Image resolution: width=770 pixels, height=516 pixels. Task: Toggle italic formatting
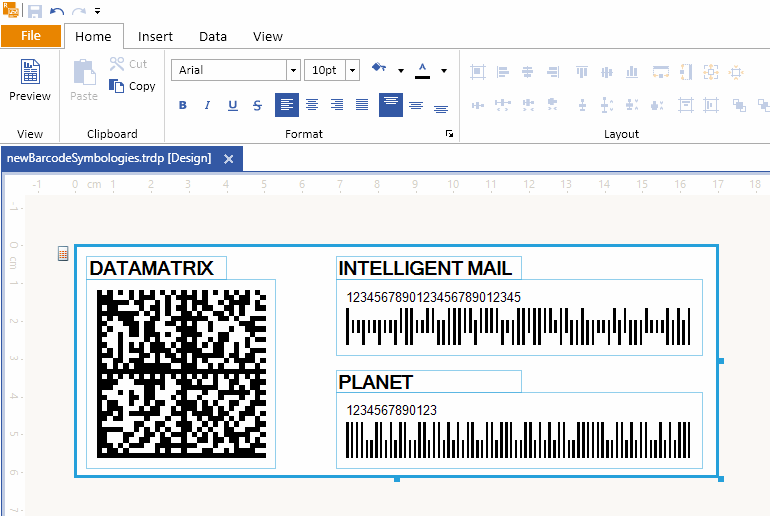[207, 105]
